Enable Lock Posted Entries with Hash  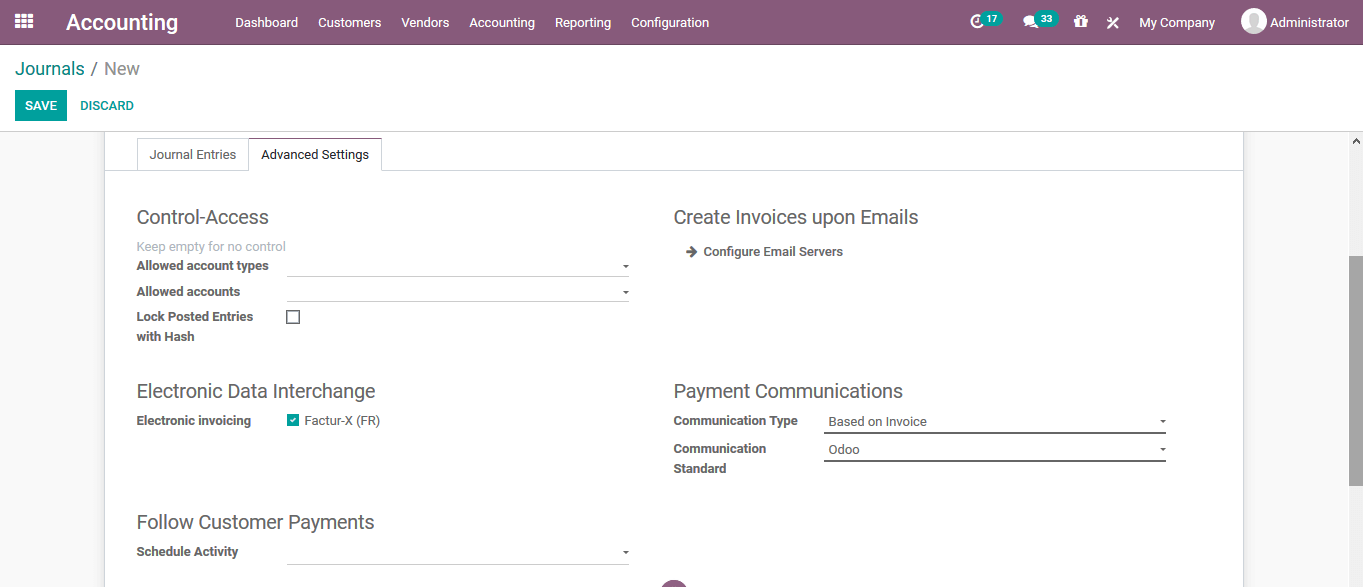pos(292,316)
